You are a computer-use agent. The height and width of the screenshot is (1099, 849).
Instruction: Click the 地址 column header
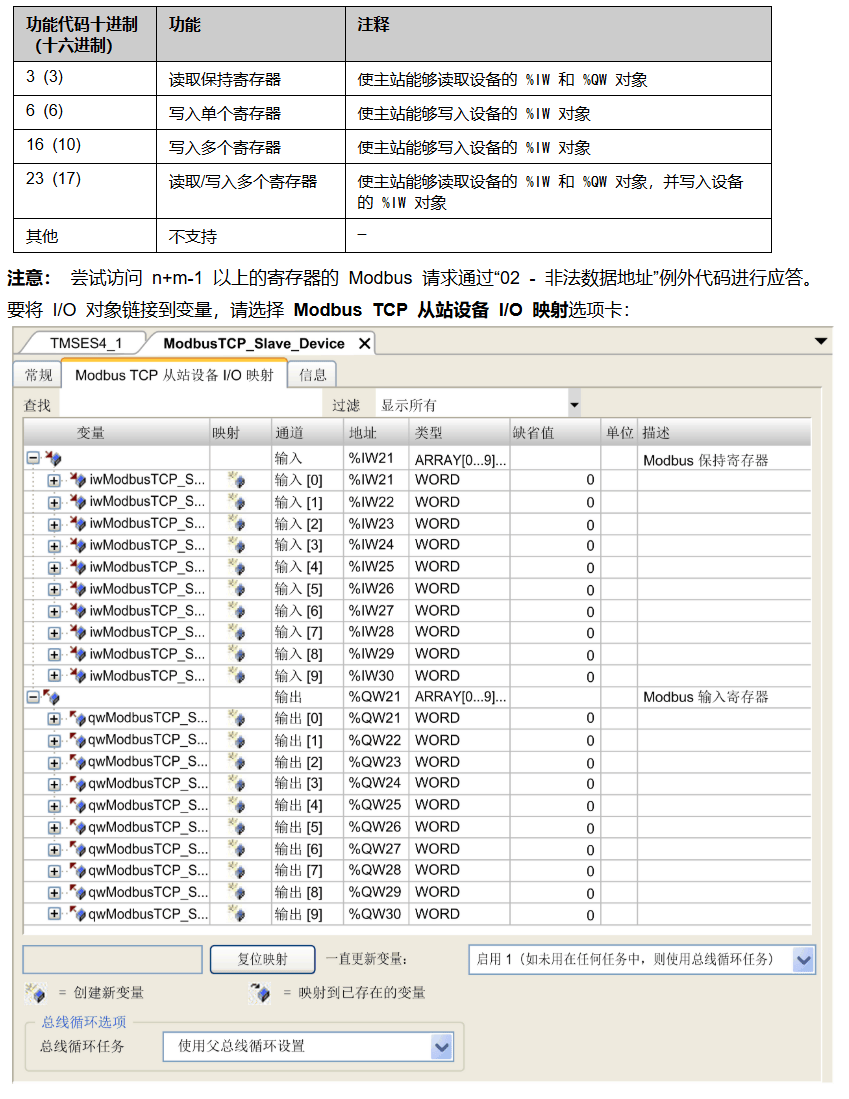pos(376,433)
